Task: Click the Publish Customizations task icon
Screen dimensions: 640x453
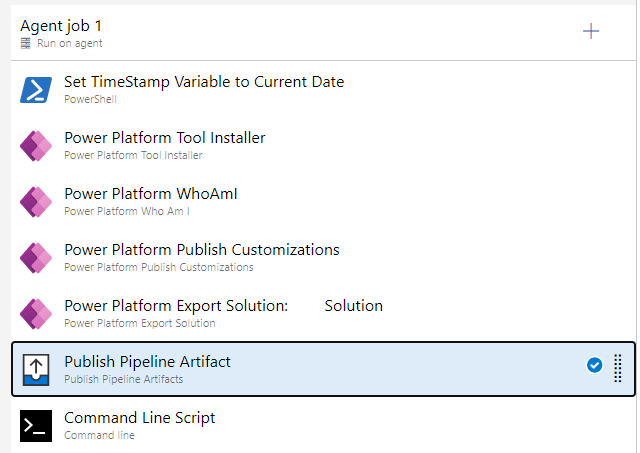Action: pyautogui.click(x=36, y=258)
